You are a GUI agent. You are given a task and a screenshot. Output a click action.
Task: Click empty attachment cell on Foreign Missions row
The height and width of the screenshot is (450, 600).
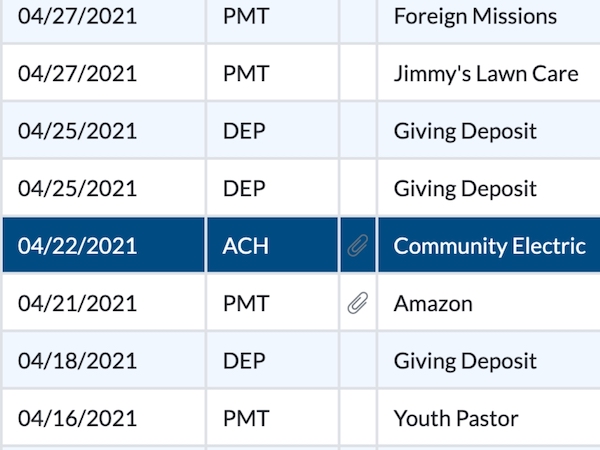[358, 16]
